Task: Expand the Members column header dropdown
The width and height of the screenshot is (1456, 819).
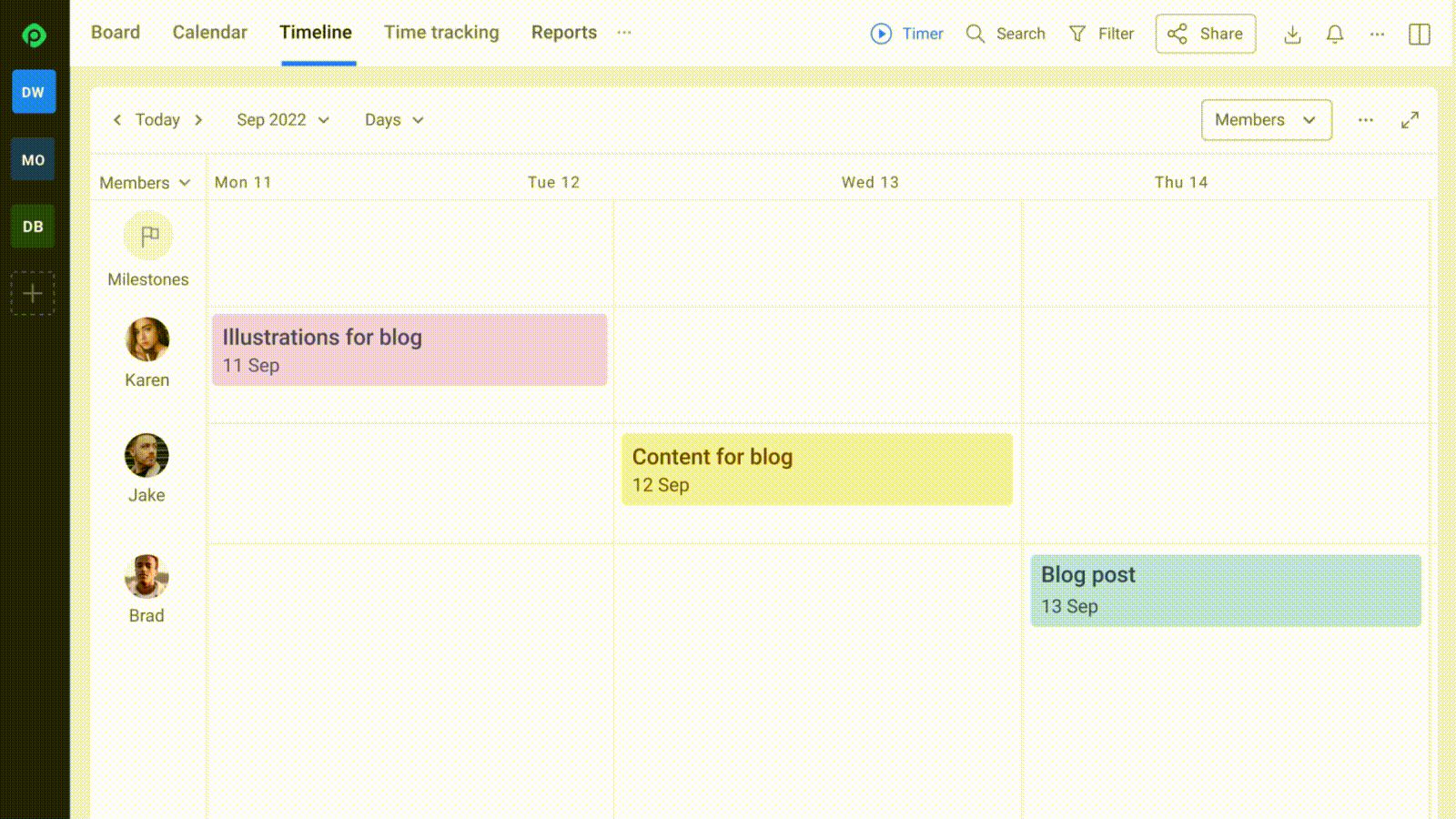Action: 146,183
